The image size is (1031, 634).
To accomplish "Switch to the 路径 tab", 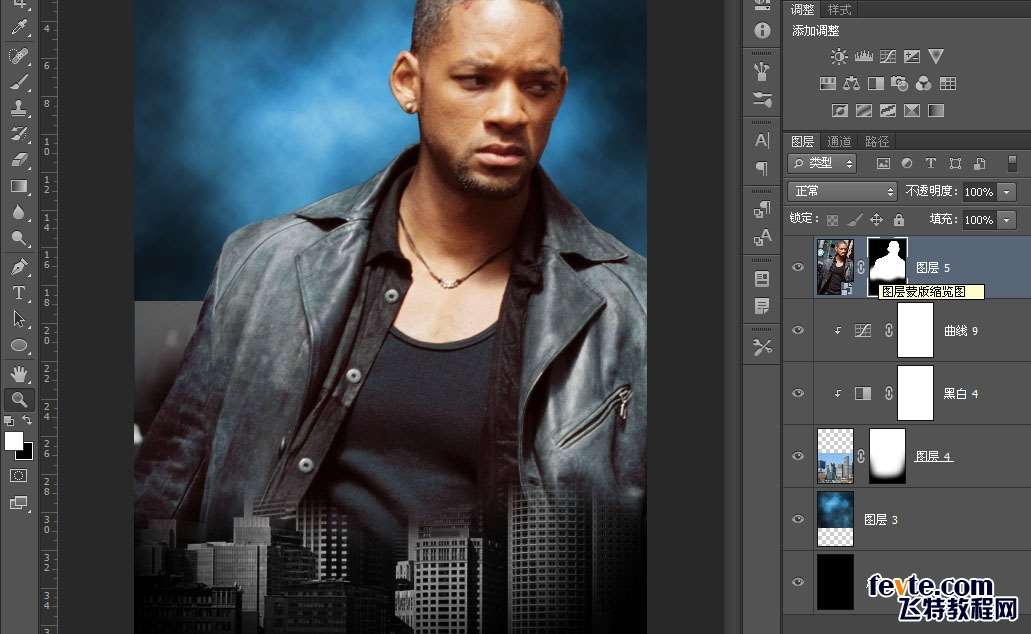I will pos(876,141).
